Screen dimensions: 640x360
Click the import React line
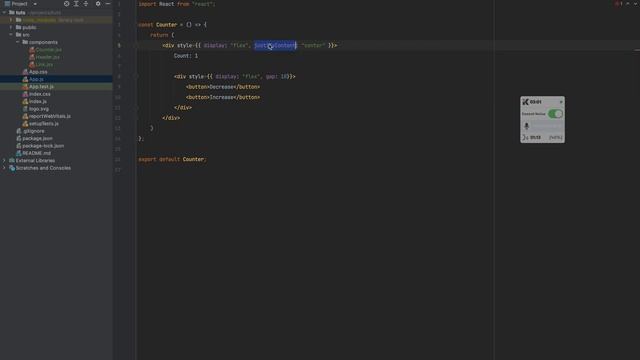[x=177, y=4]
